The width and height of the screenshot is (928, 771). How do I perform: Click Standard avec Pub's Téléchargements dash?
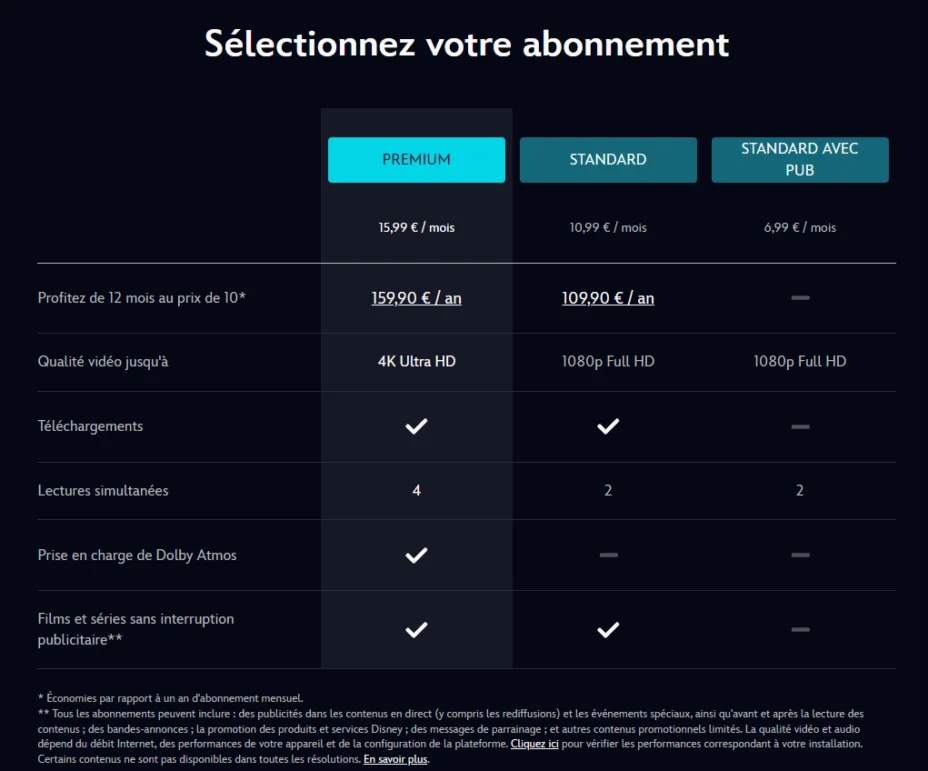[800, 426]
